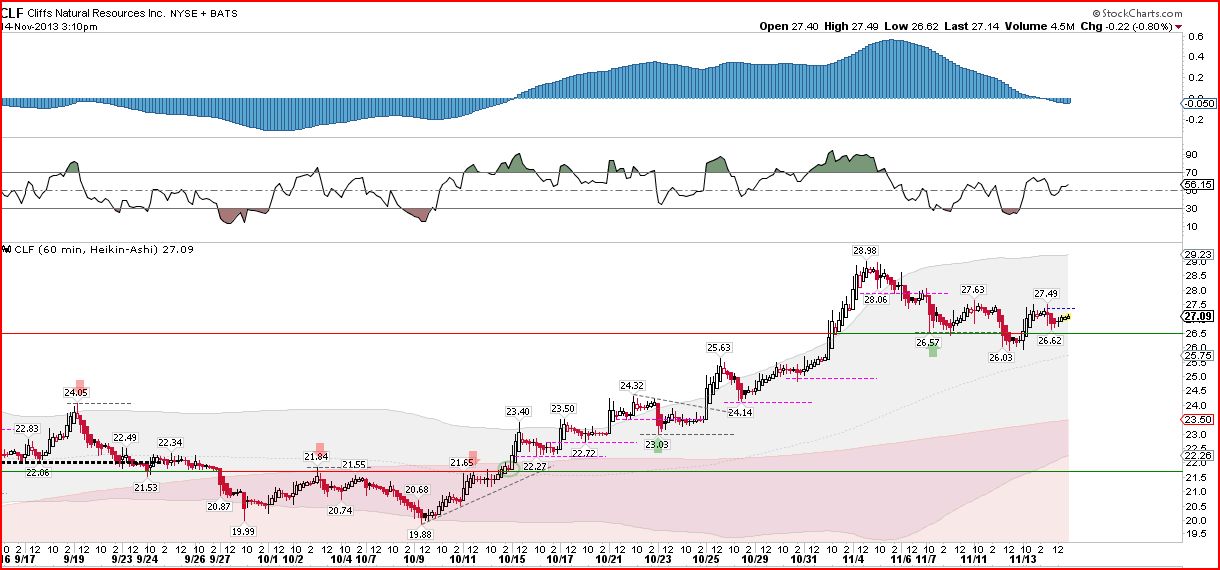Click the 24.05 peak price label

(77, 393)
